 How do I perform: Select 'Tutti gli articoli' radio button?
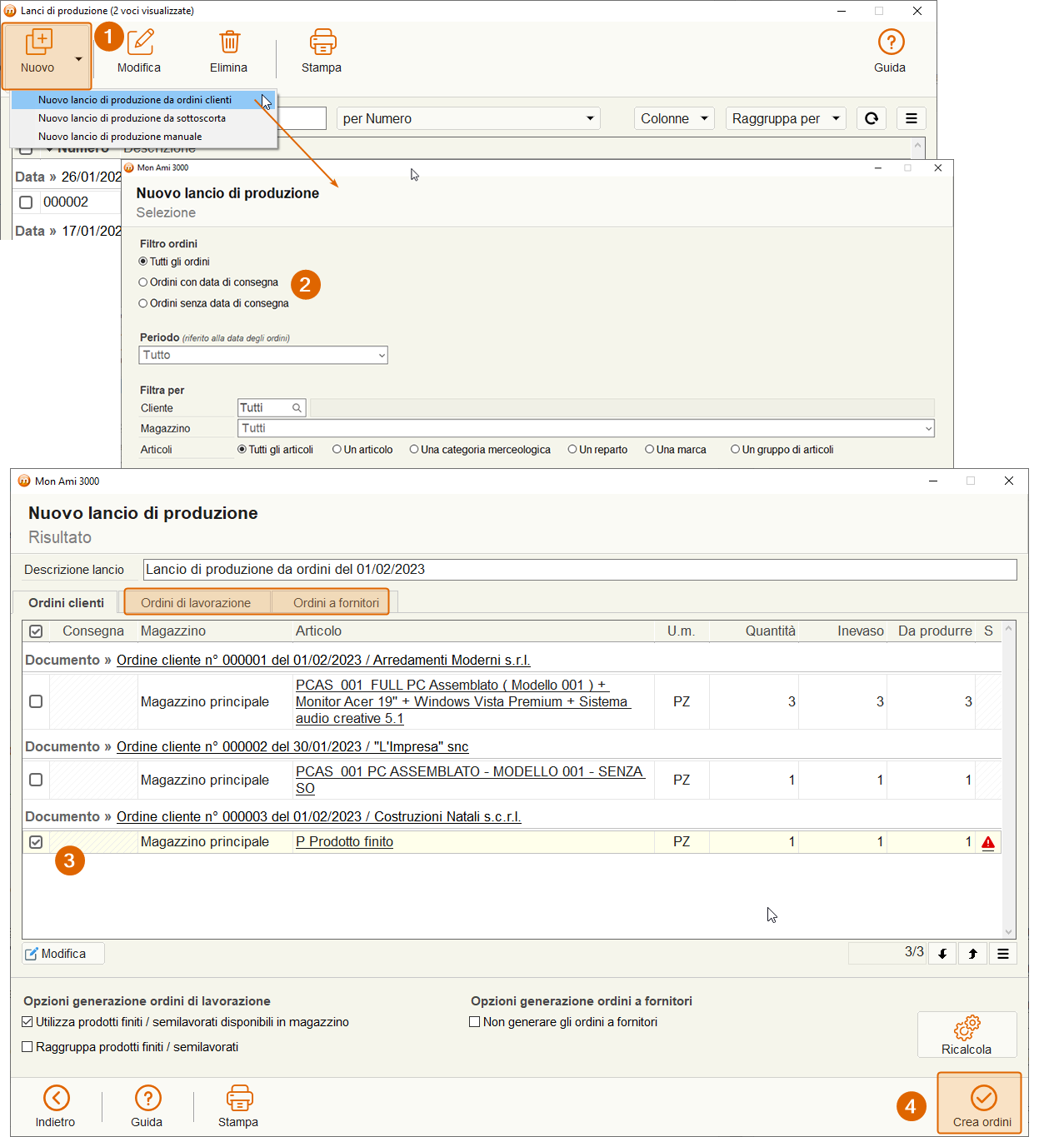[242, 450]
